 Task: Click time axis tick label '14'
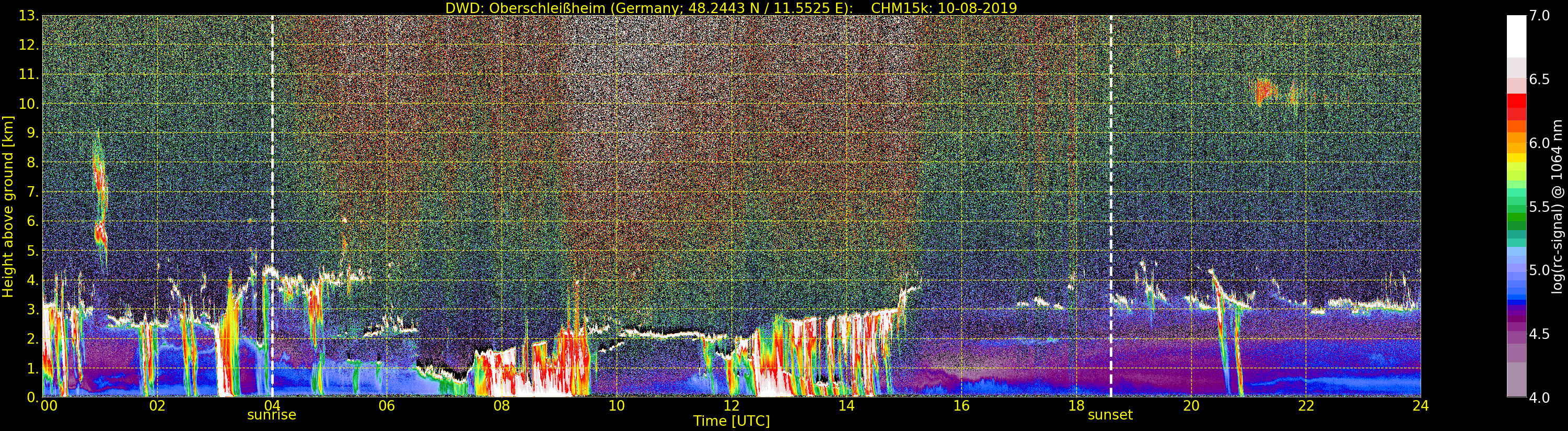click(x=846, y=405)
